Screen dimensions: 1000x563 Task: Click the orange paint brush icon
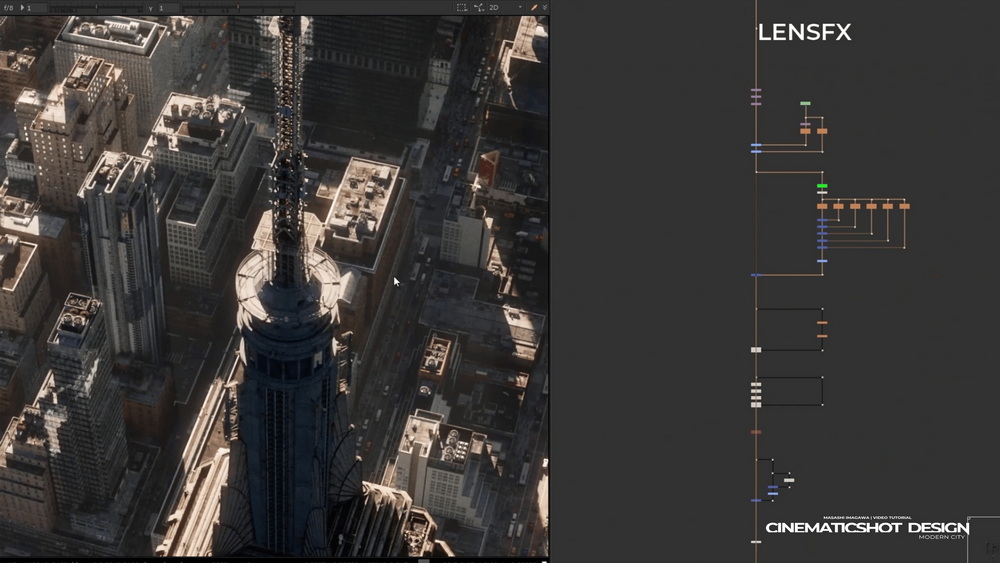[x=534, y=8]
